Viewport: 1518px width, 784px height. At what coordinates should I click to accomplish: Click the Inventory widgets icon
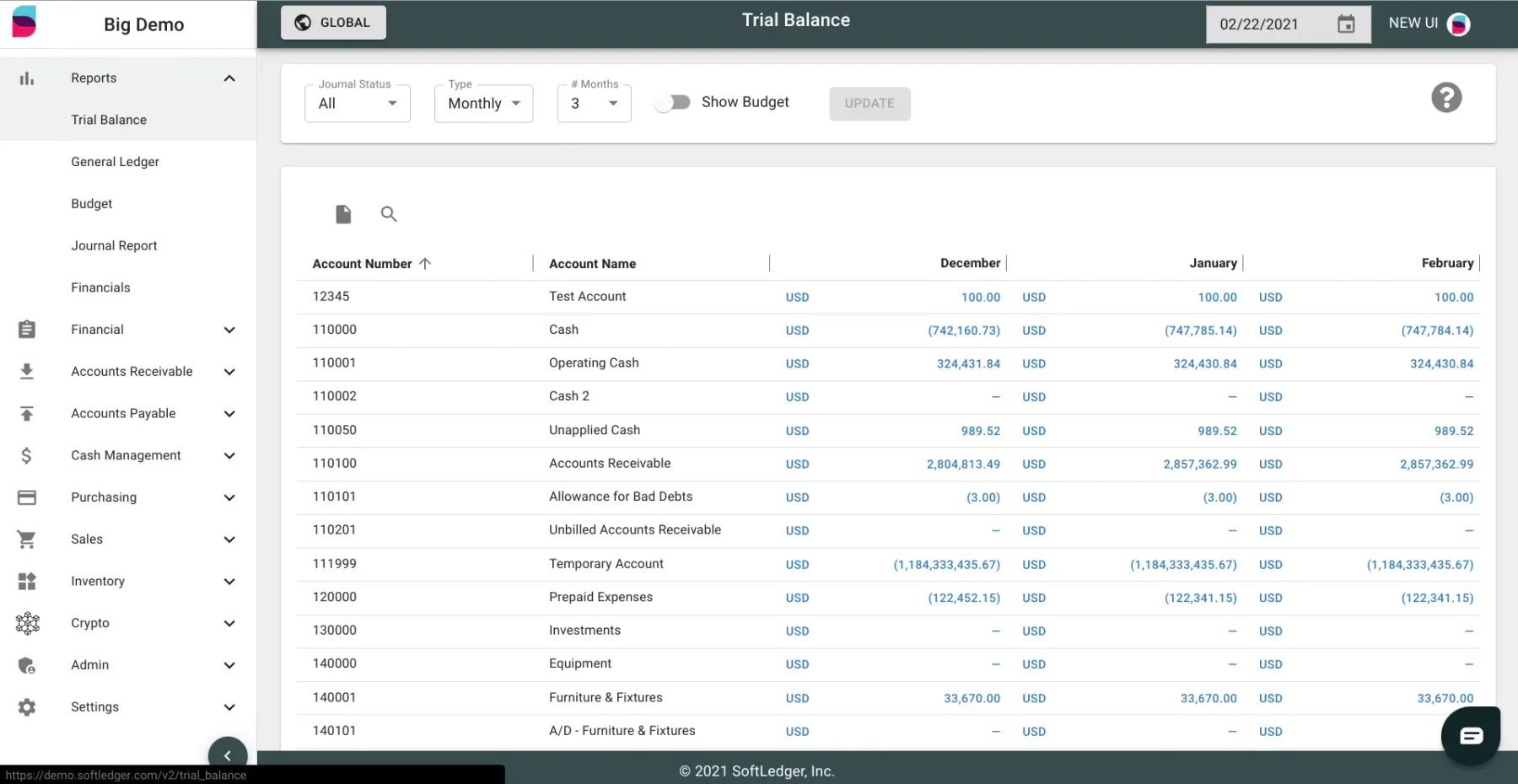point(27,582)
